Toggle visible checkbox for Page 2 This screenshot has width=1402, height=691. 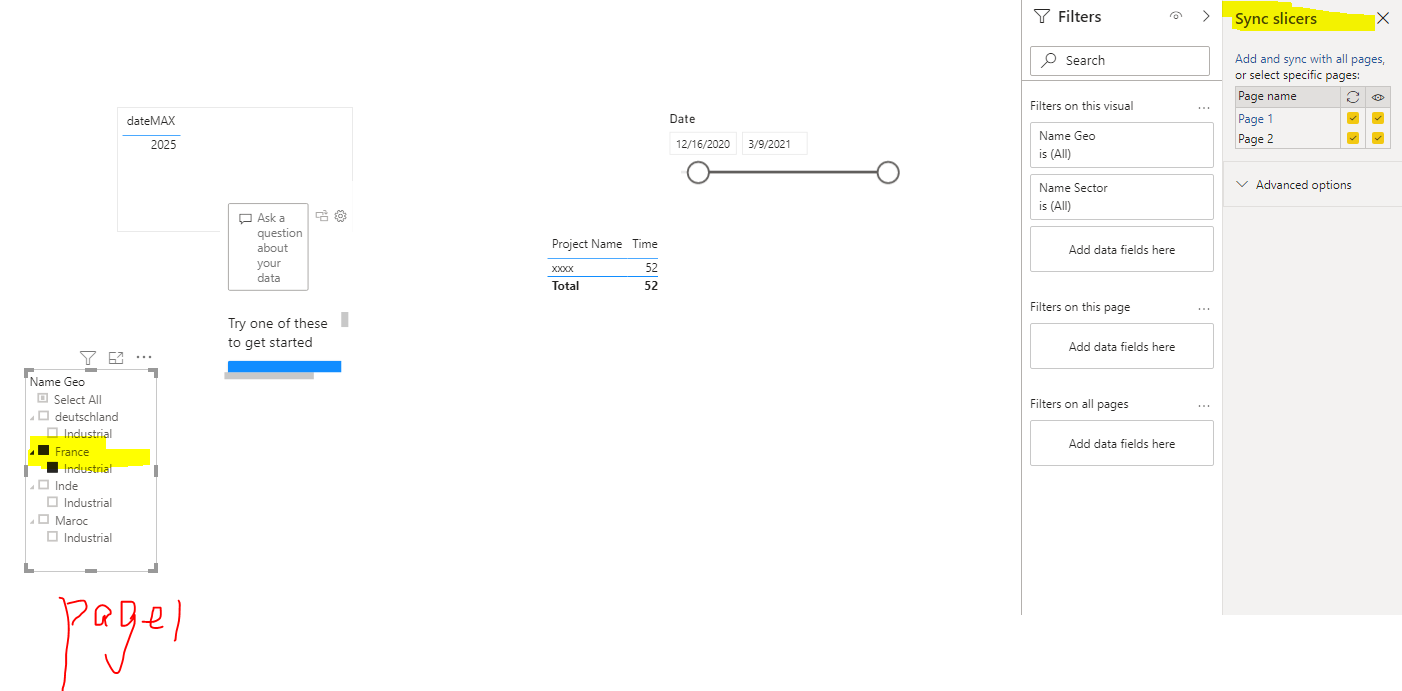1378,138
